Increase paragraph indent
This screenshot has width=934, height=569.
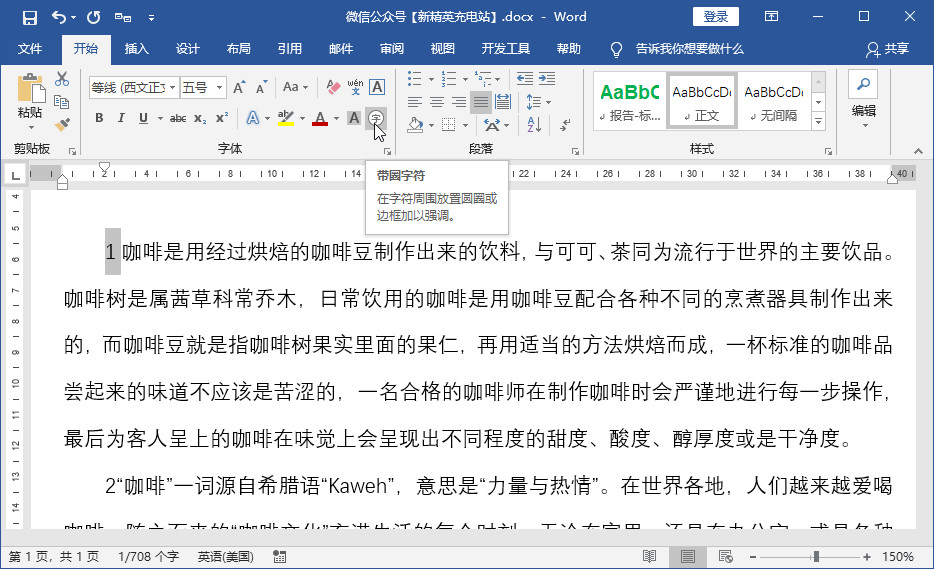click(547, 79)
